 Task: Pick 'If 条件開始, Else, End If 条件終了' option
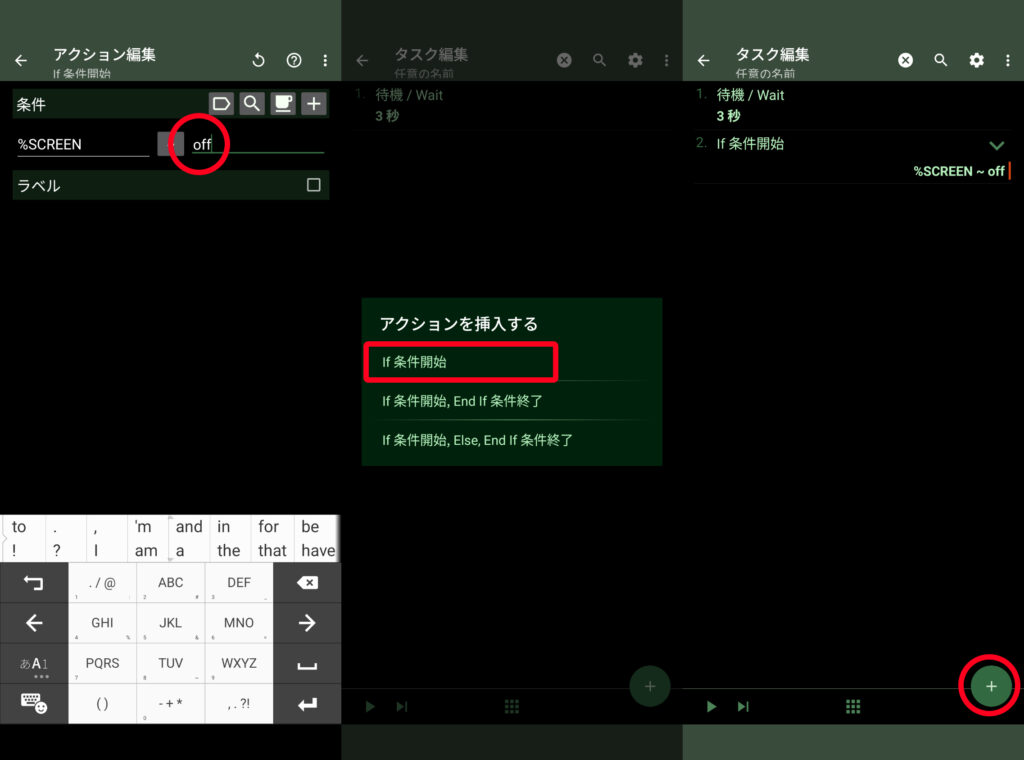coord(477,440)
